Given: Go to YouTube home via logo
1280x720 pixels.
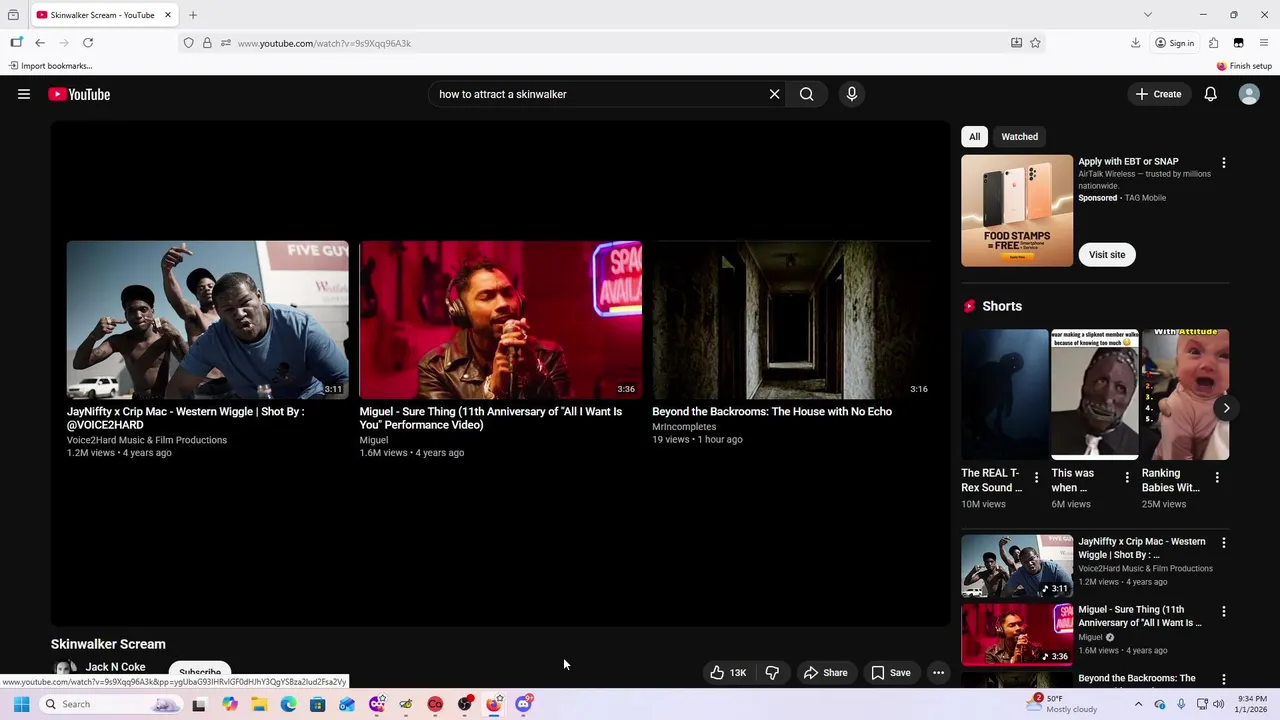Looking at the screenshot, I should (x=79, y=94).
